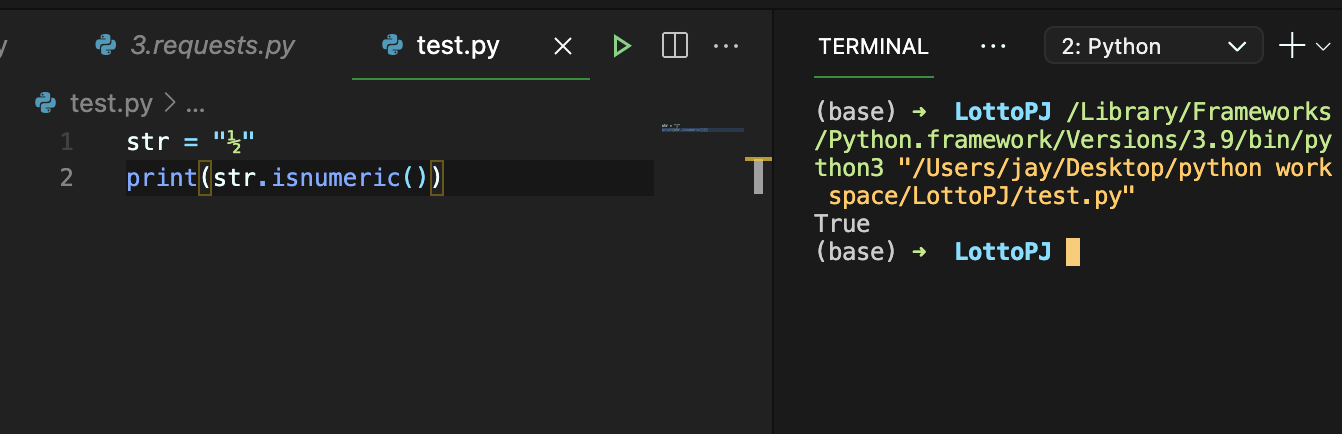The width and height of the screenshot is (1342, 434).
Task: Run the Python file with play icon
Action: (622, 46)
